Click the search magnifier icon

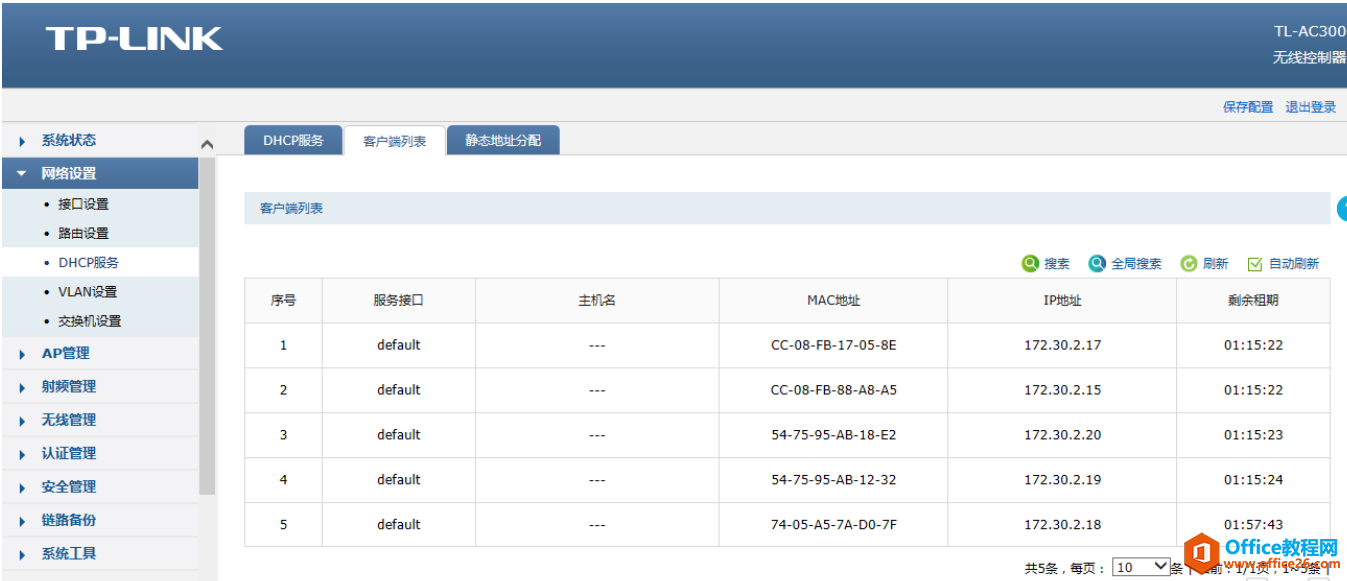(x=1030, y=264)
